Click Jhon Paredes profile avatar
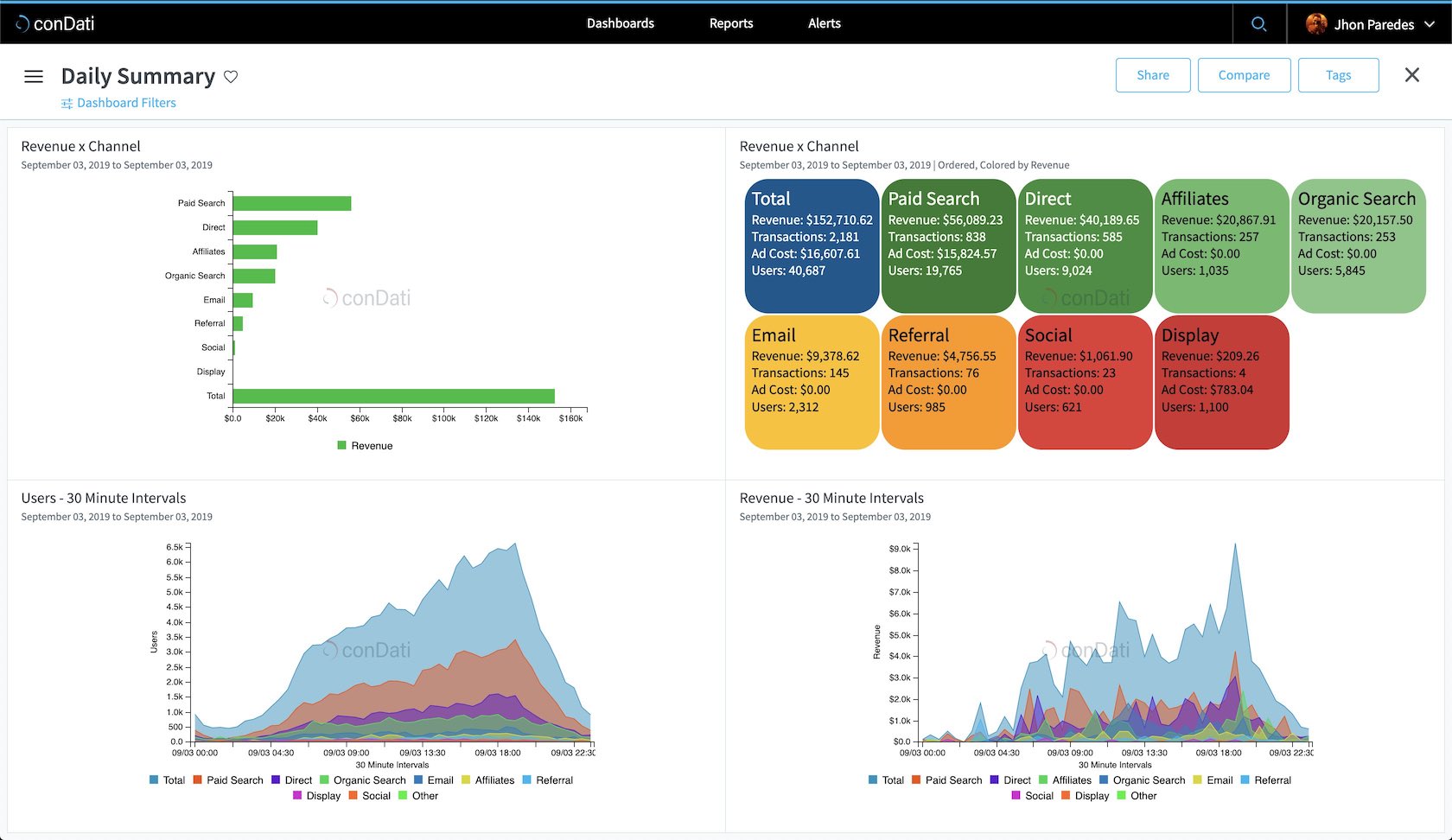The height and width of the screenshot is (840, 1452). (x=1315, y=24)
